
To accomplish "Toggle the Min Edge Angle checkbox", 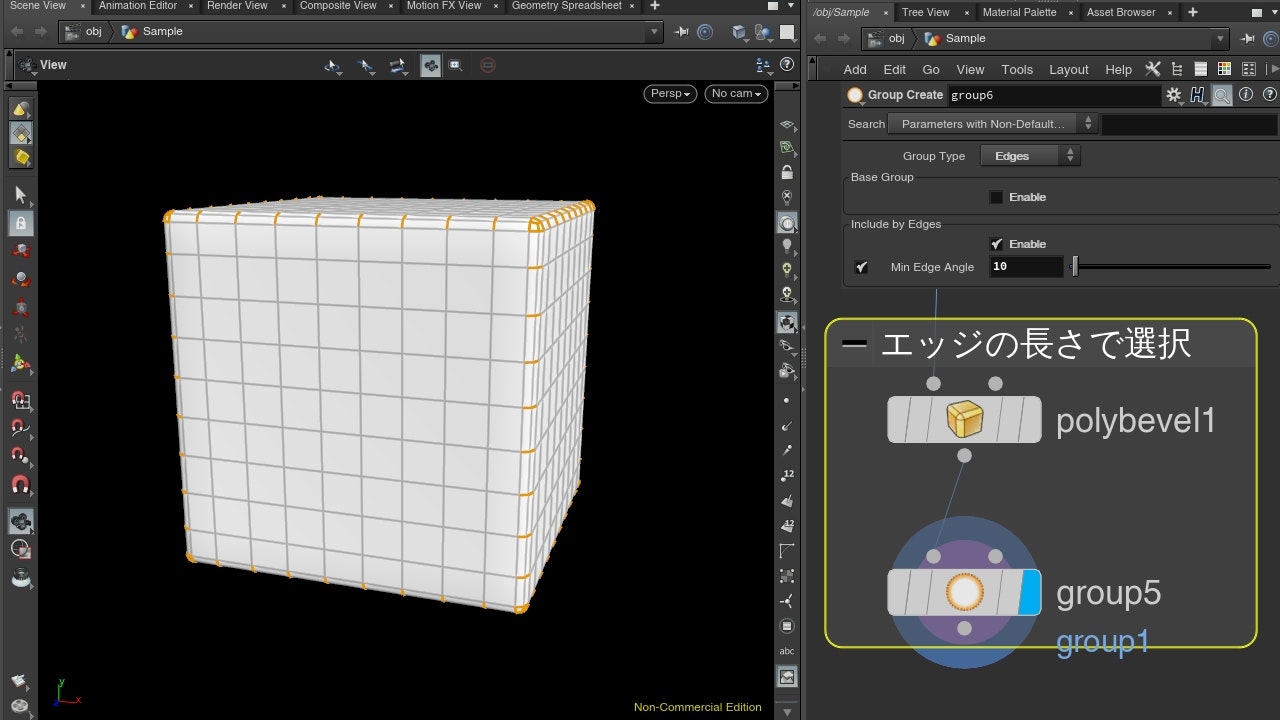I will 862,267.
